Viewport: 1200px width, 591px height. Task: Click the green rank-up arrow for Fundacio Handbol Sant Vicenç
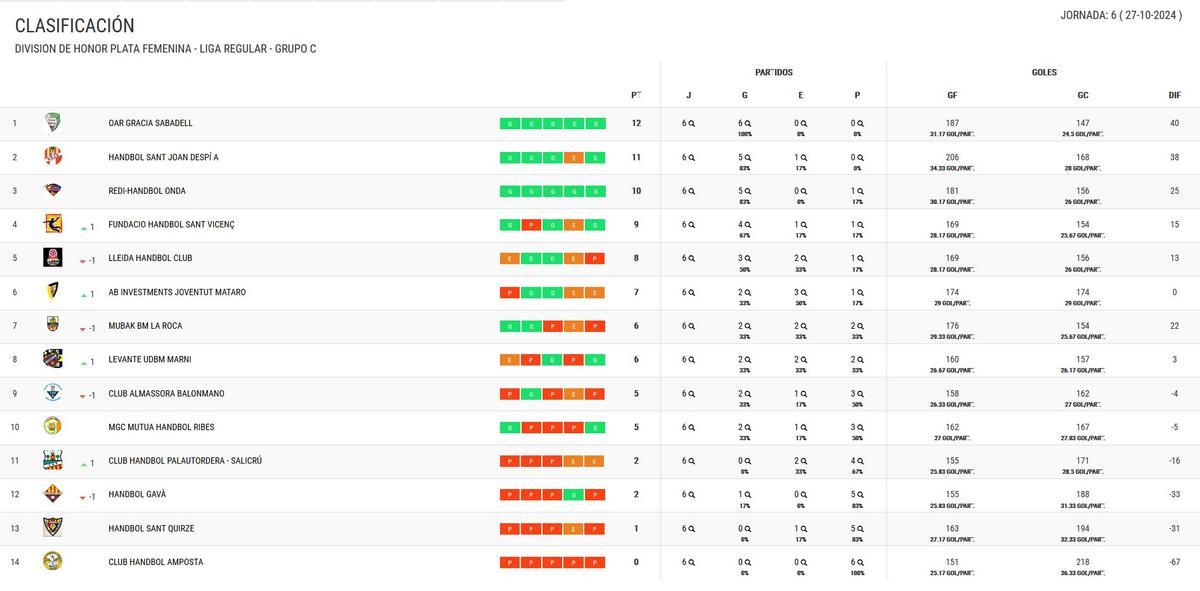click(85, 224)
